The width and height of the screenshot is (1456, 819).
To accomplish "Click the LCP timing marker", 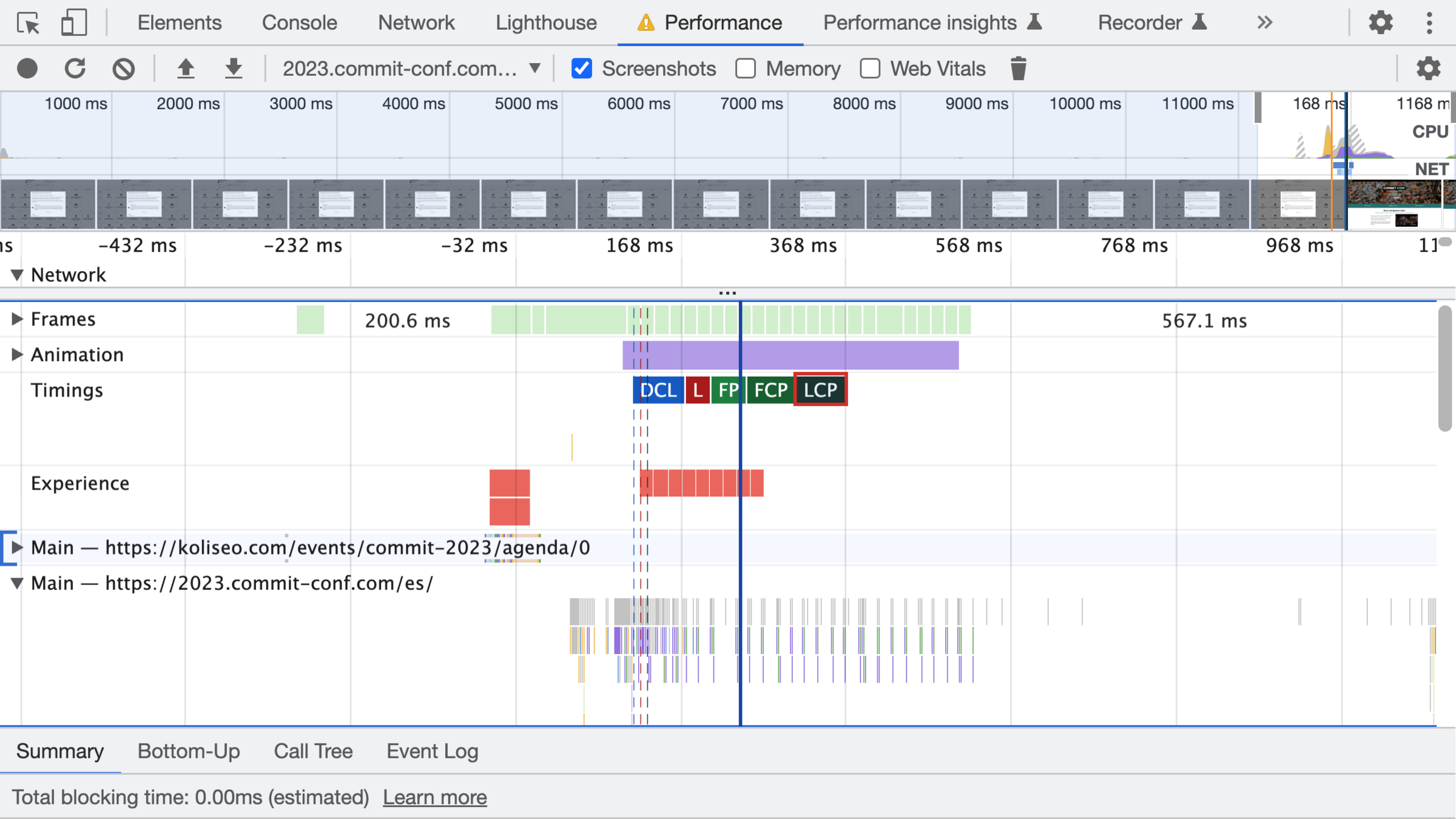I will click(820, 390).
